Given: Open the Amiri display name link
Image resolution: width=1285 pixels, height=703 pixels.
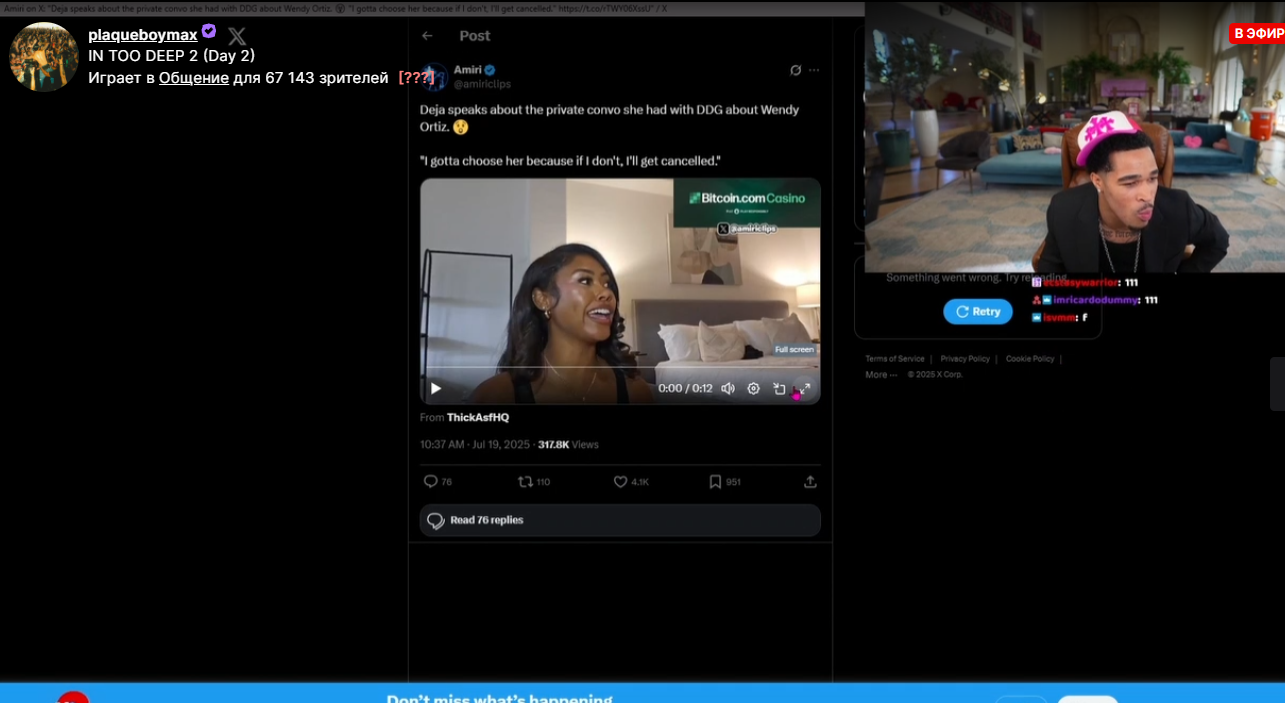Looking at the screenshot, I should click(467, 70).
